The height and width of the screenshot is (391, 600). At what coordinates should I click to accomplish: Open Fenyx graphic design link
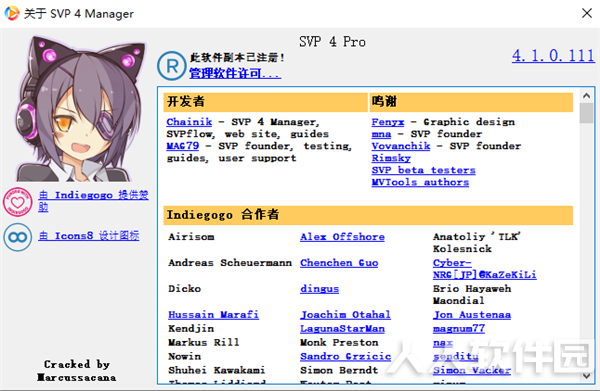388,122
